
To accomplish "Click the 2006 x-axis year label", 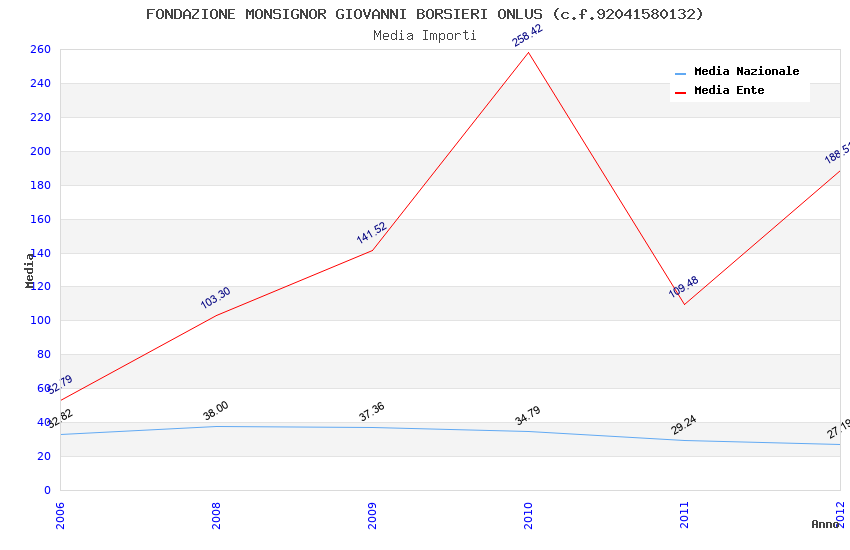I will pyautogui.click(x=60, y=515).
